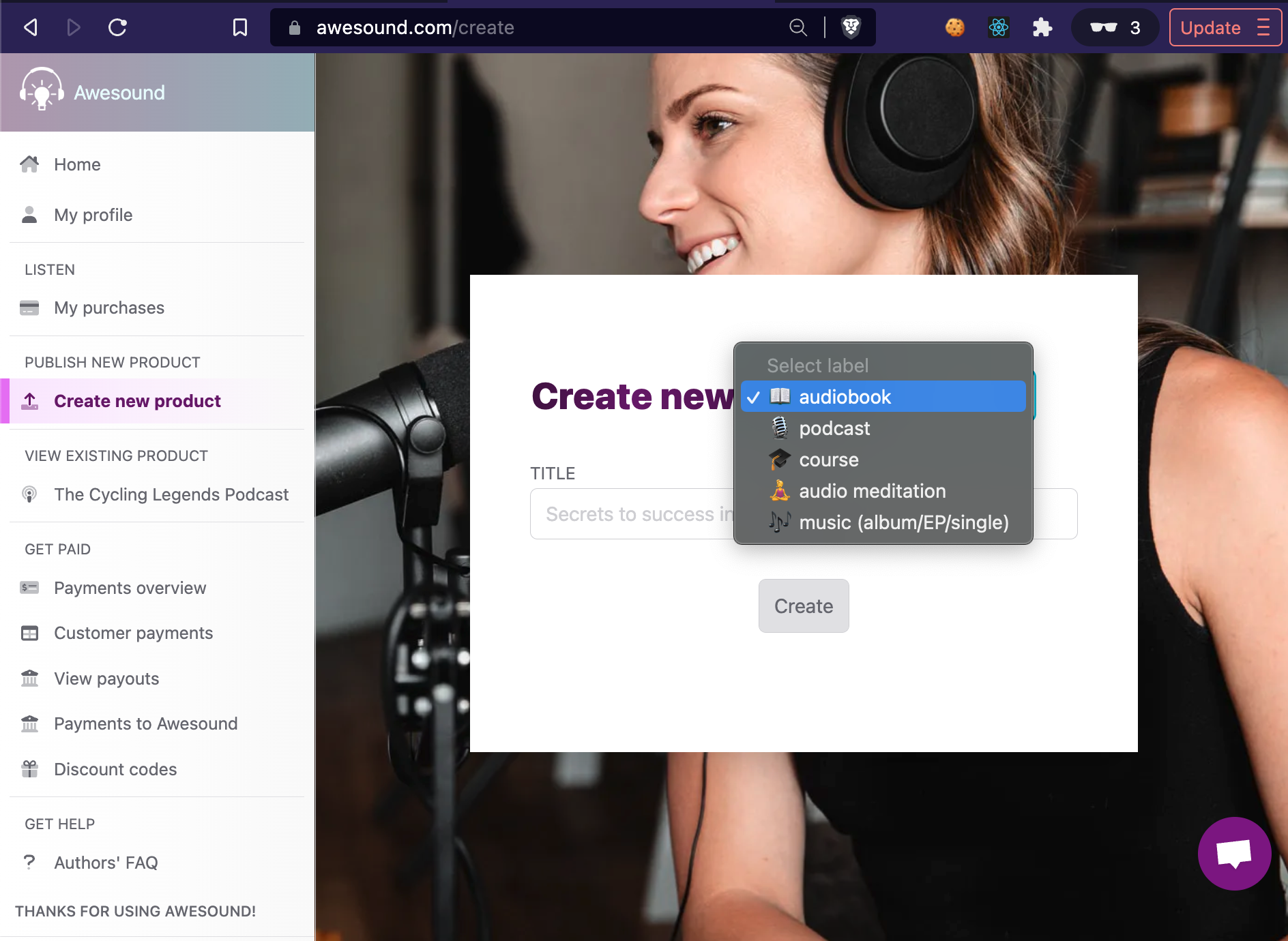
Task: Choose course option in dropdown list
Action: click(828, 460)
